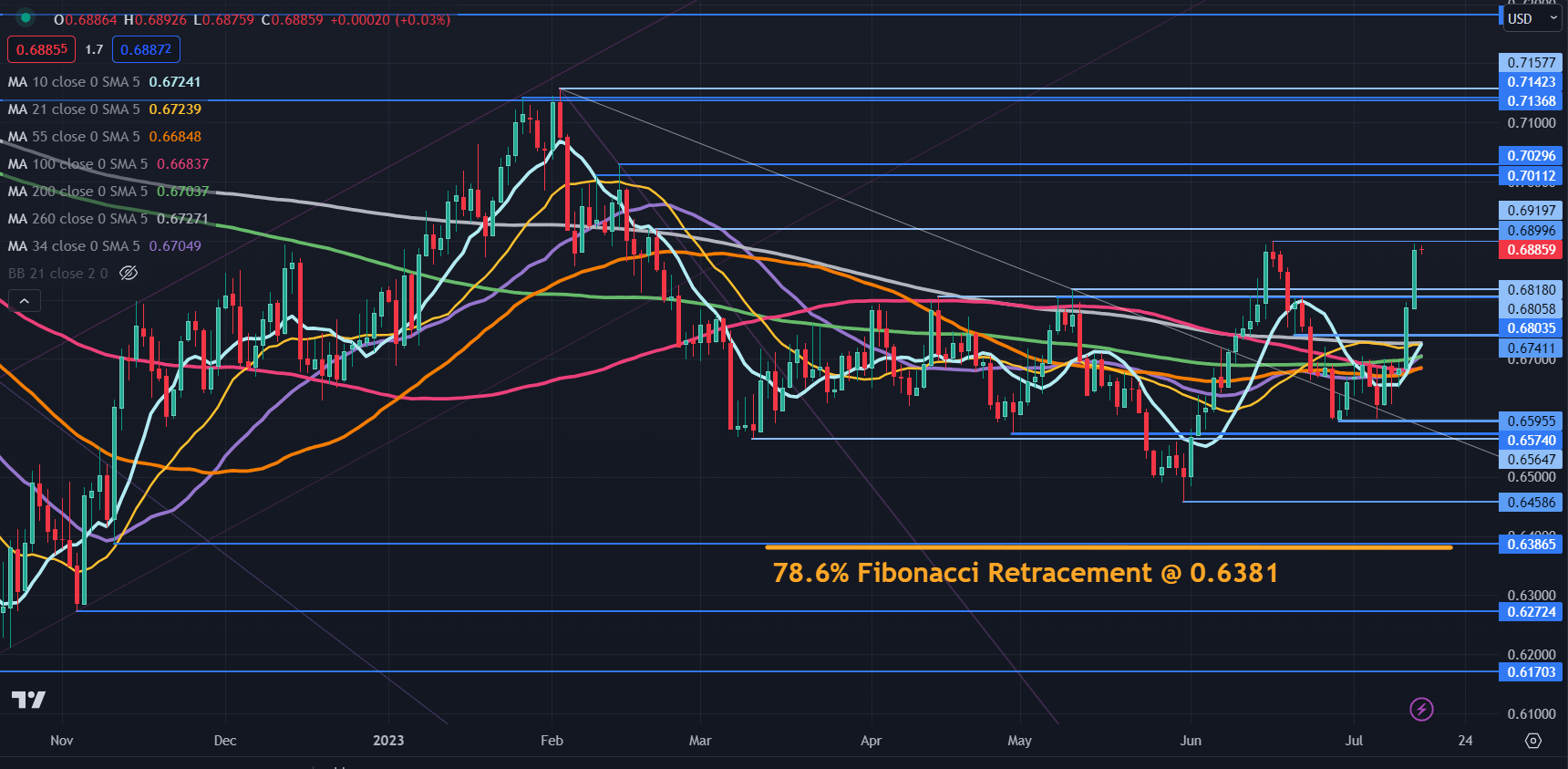Toggle visibility of BB 21 indicator
Viewport: 1568px width, 769px height.
pyautogui.click(x=129, y=273)
